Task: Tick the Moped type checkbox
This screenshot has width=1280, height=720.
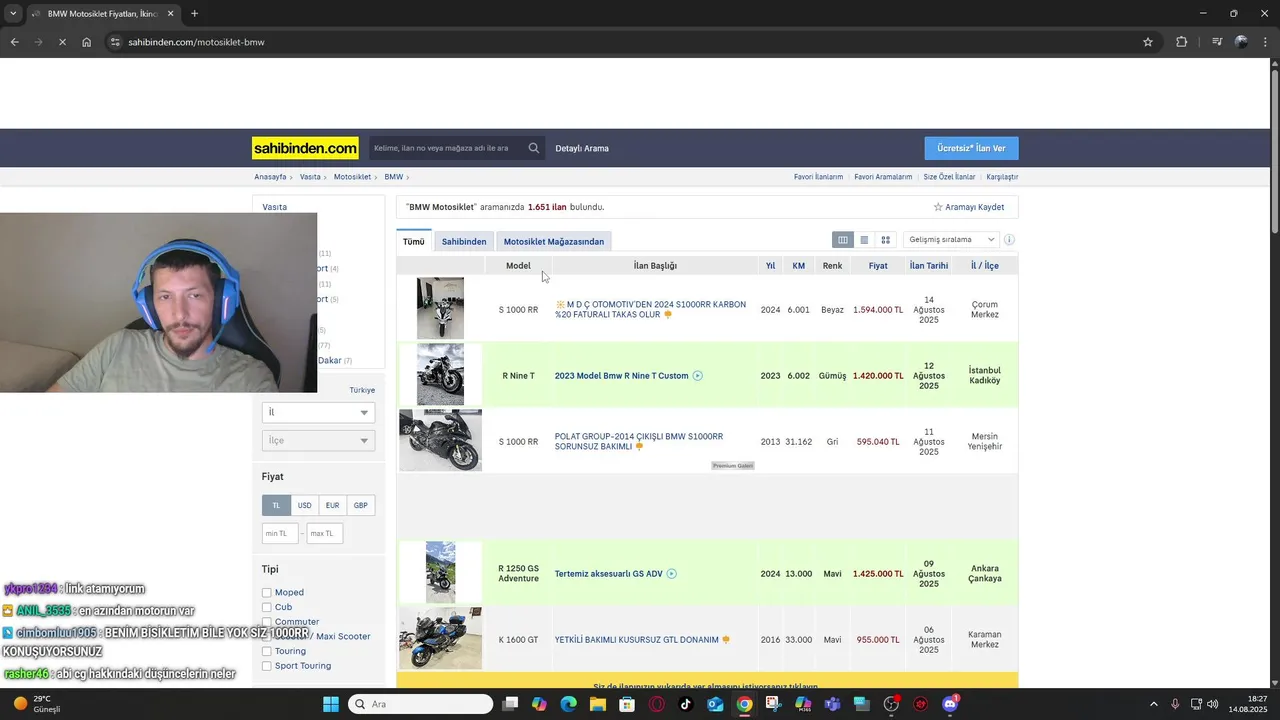Action: tap(267, 593)
